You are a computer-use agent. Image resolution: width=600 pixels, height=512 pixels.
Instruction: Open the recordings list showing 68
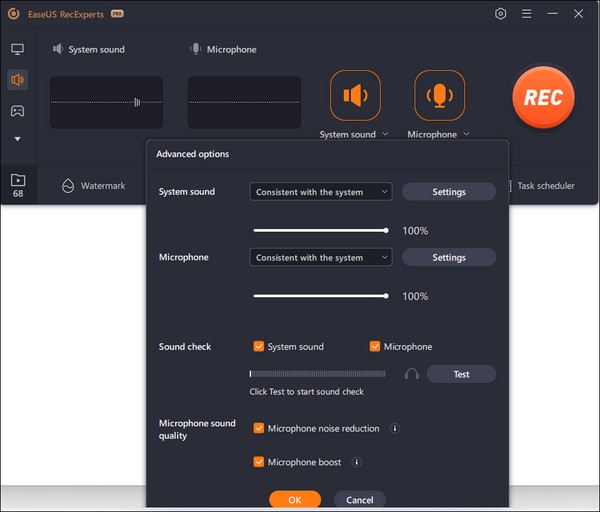click(x=18, y=185)
